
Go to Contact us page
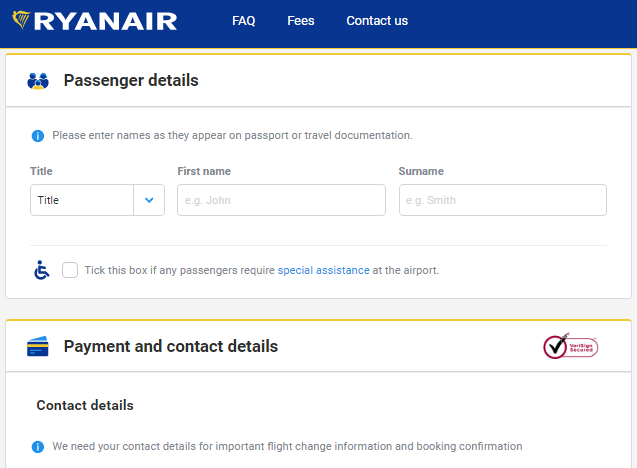[377, 21]
